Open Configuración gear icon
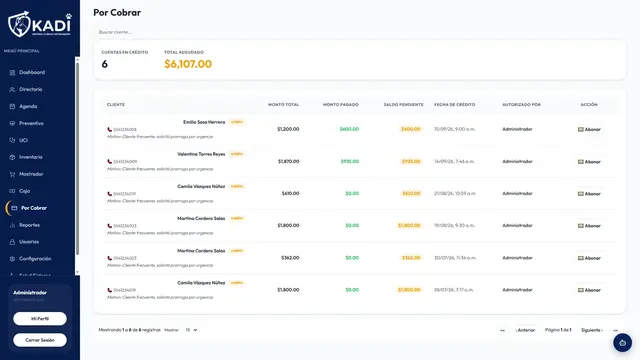640x360 pixels. pyautogui.click(x=12, y=259)
